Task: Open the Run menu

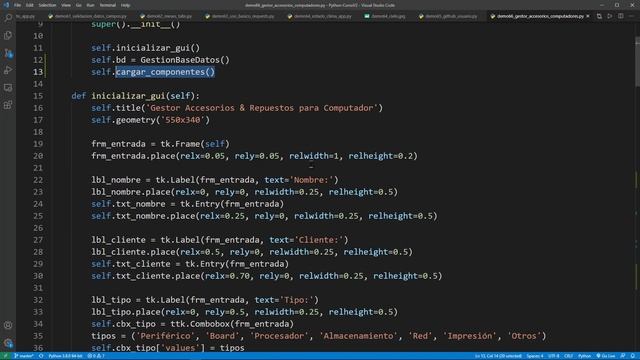Action: coord(90,5)
